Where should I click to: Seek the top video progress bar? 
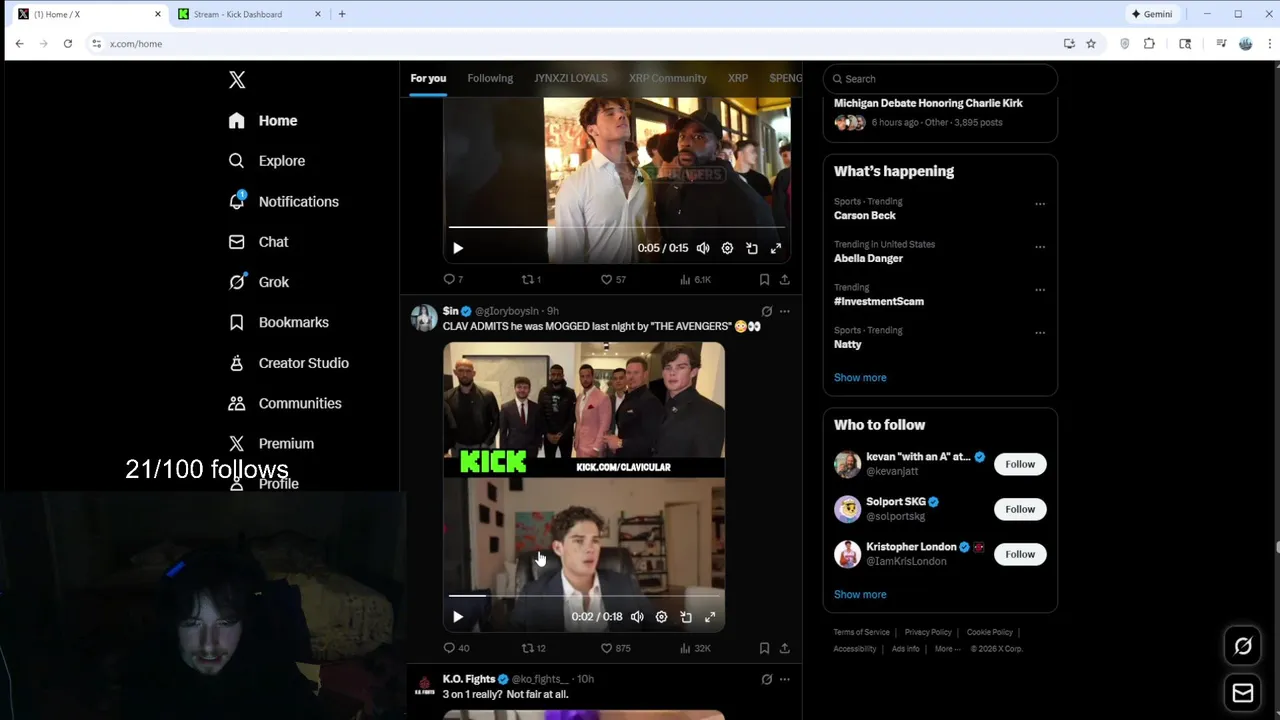[616, 227]
